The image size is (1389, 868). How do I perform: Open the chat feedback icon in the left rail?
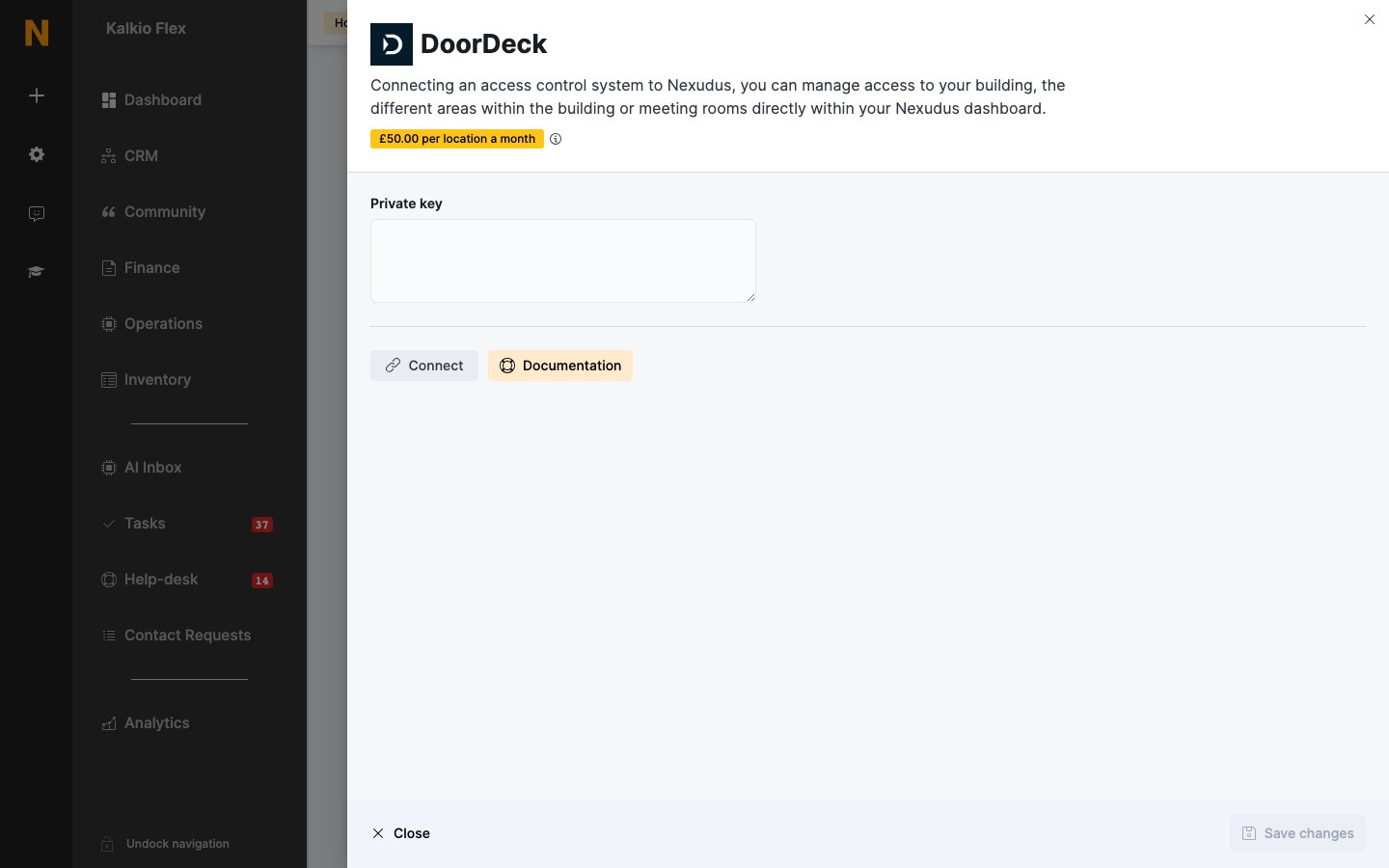pos(37,213)
